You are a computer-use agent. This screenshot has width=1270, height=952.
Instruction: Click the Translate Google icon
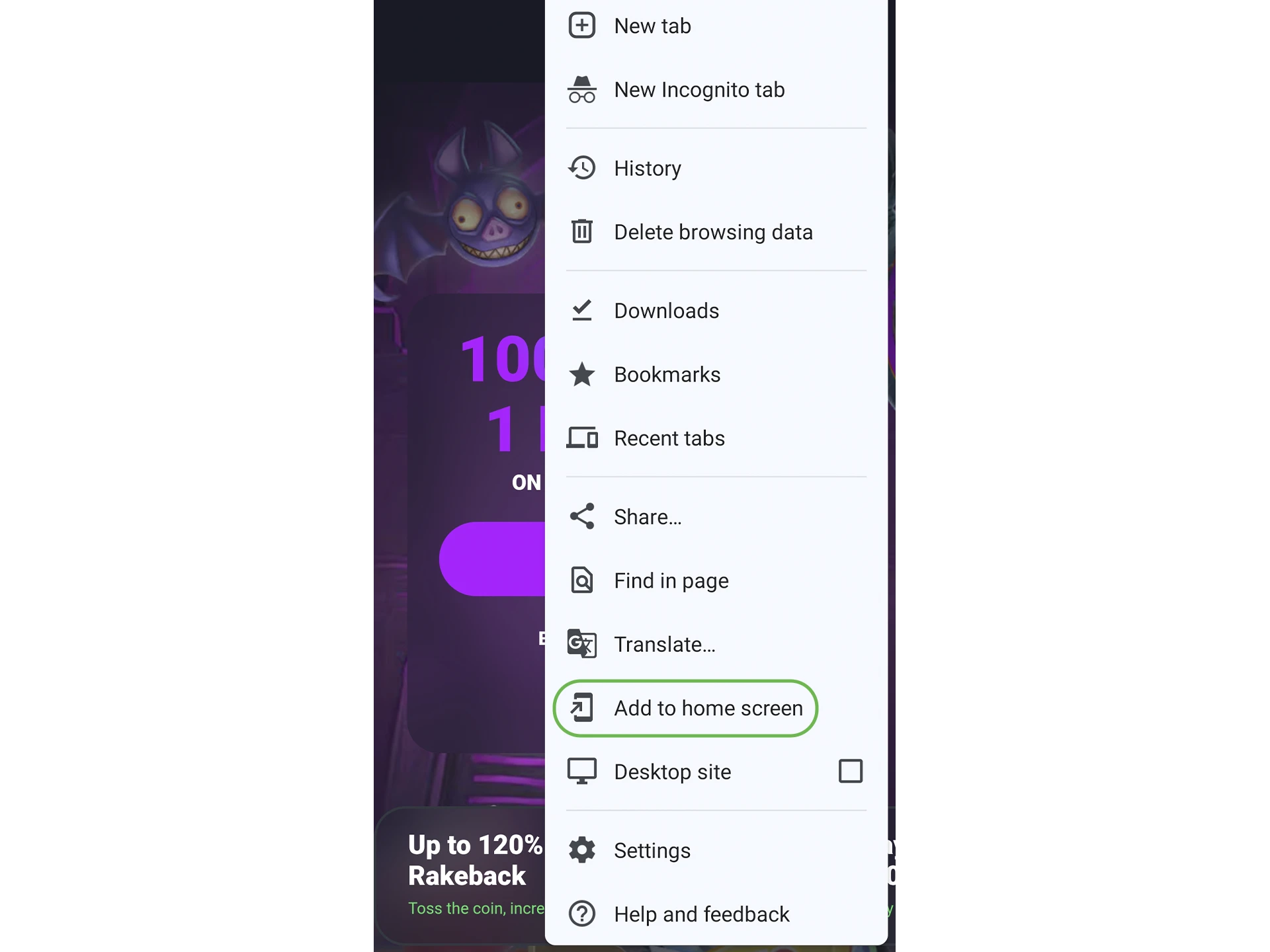coord(582,644)
